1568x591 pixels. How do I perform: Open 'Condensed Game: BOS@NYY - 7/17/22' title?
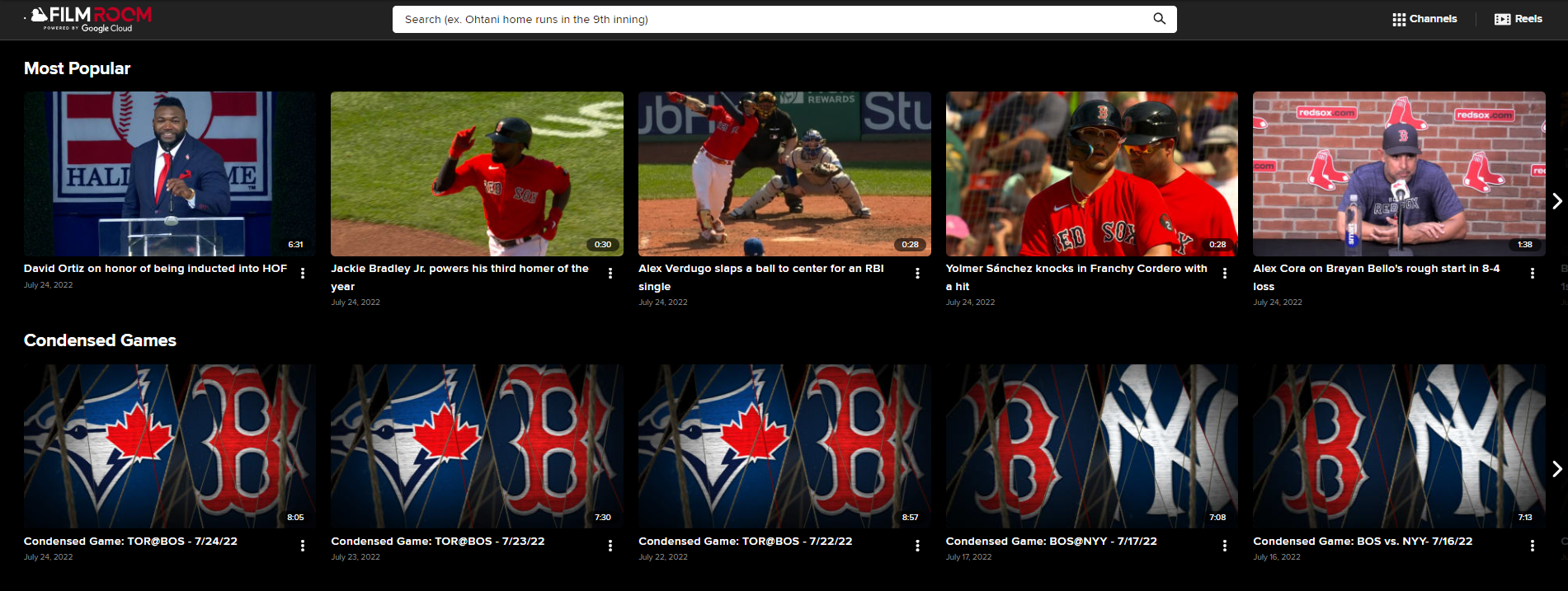point(1052,542)
